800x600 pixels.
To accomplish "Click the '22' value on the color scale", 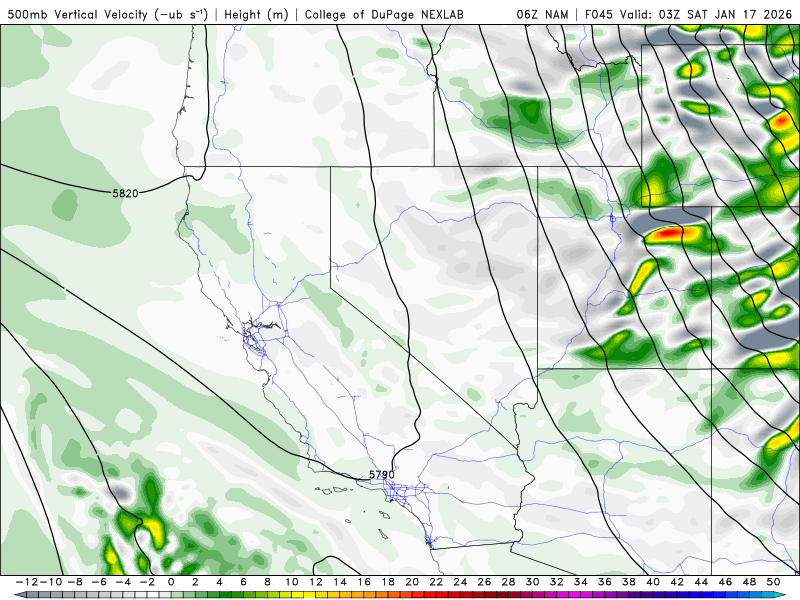I will (436, 582).
